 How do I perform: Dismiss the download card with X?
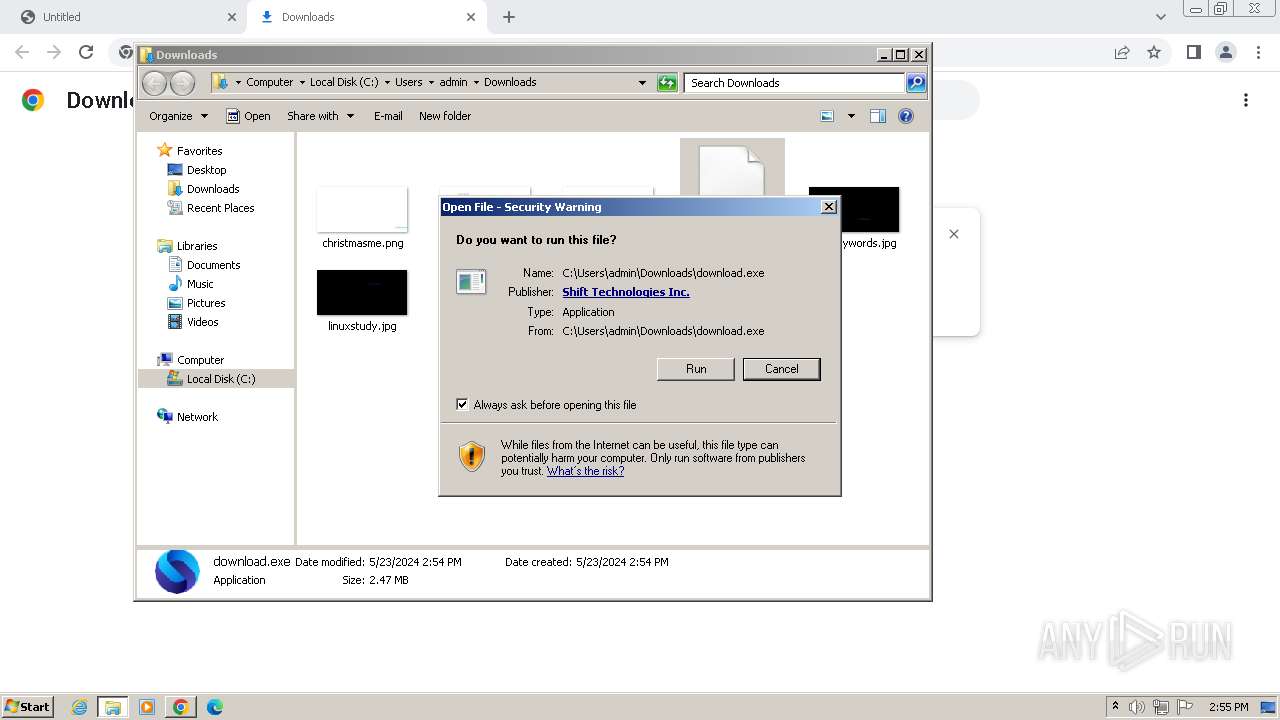[x=954, y=234]
